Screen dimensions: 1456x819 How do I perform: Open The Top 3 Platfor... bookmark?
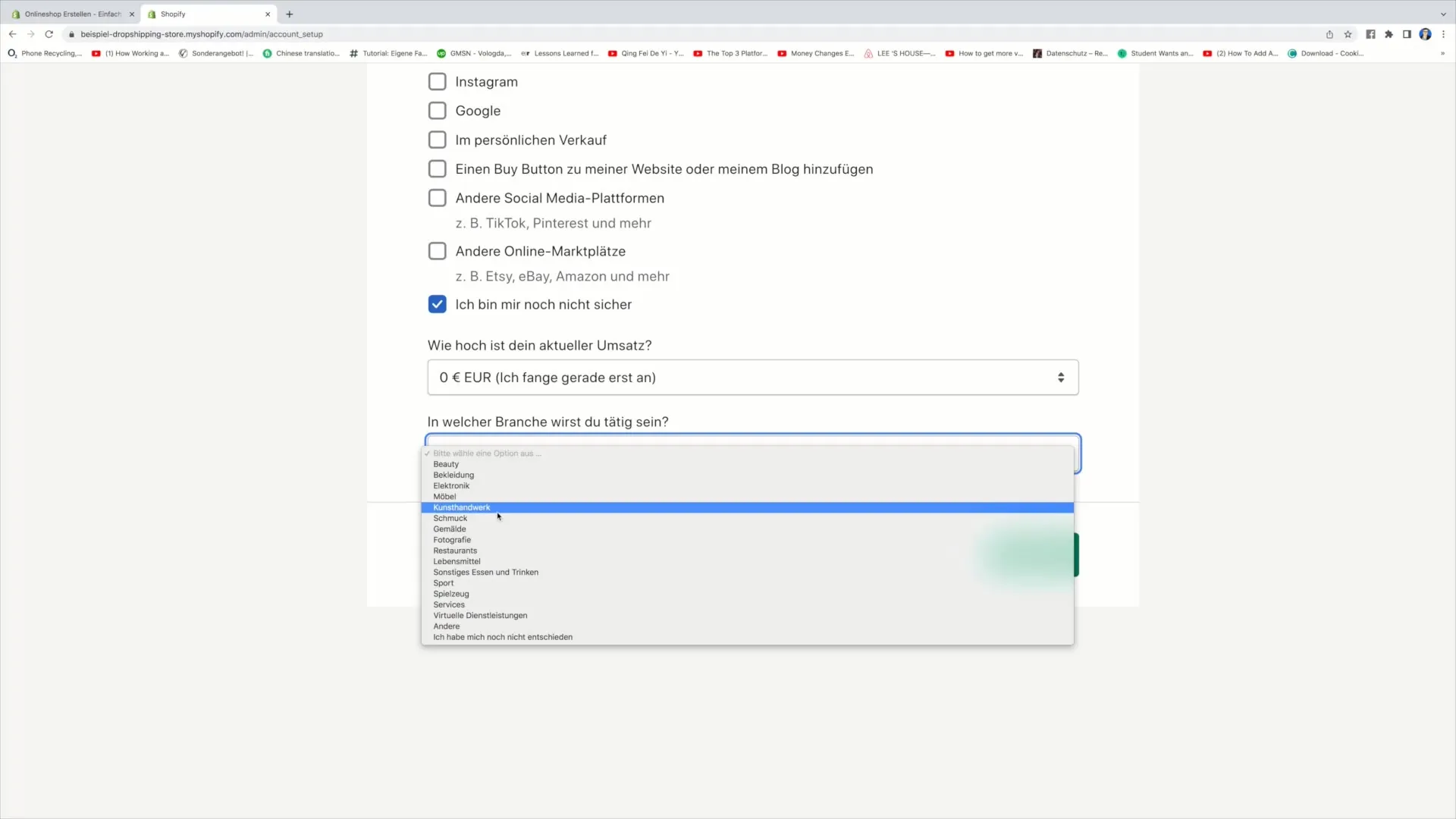point(730,54)
